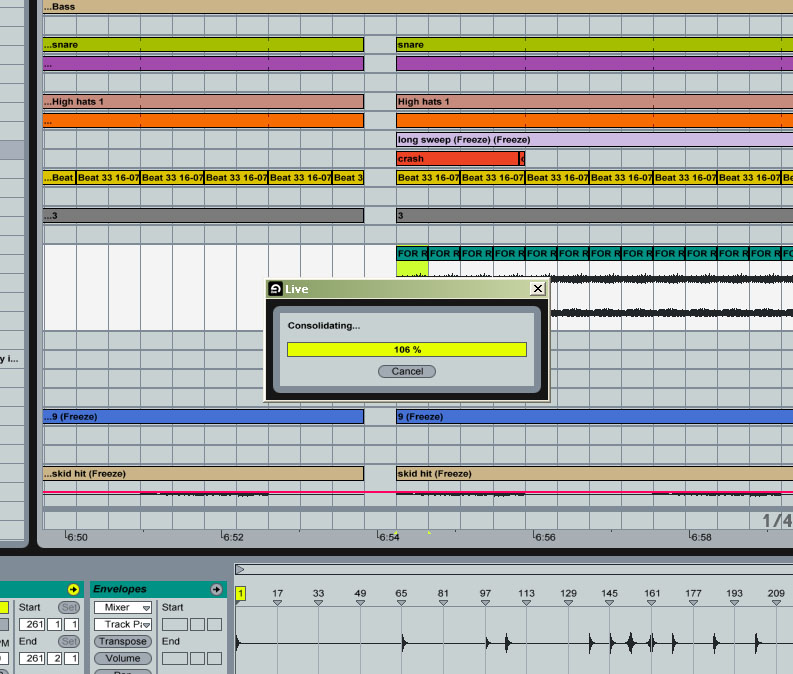Viewport: 793px width, 674px height.
Task: Click the Volume envelope button
Action: pyautogui.click(x=123, y=658)
